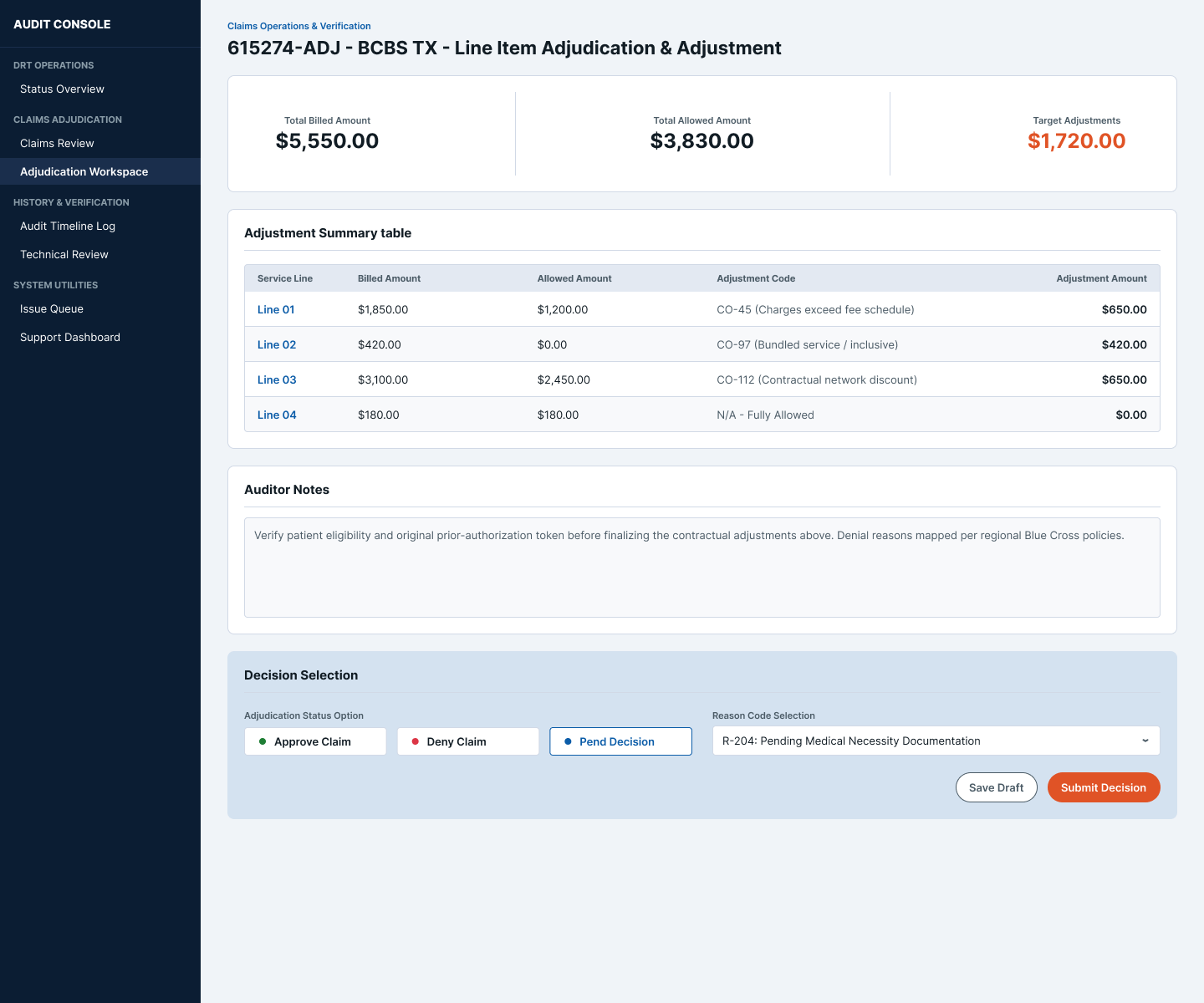Choose the Pend Decision status
This screenshot has width=1204, height=1003.
pos(620,741)
